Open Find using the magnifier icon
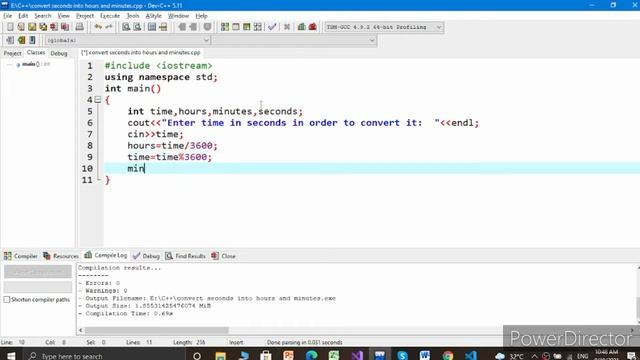Viewport: 640px width, 360px height. tap(126, 27)
